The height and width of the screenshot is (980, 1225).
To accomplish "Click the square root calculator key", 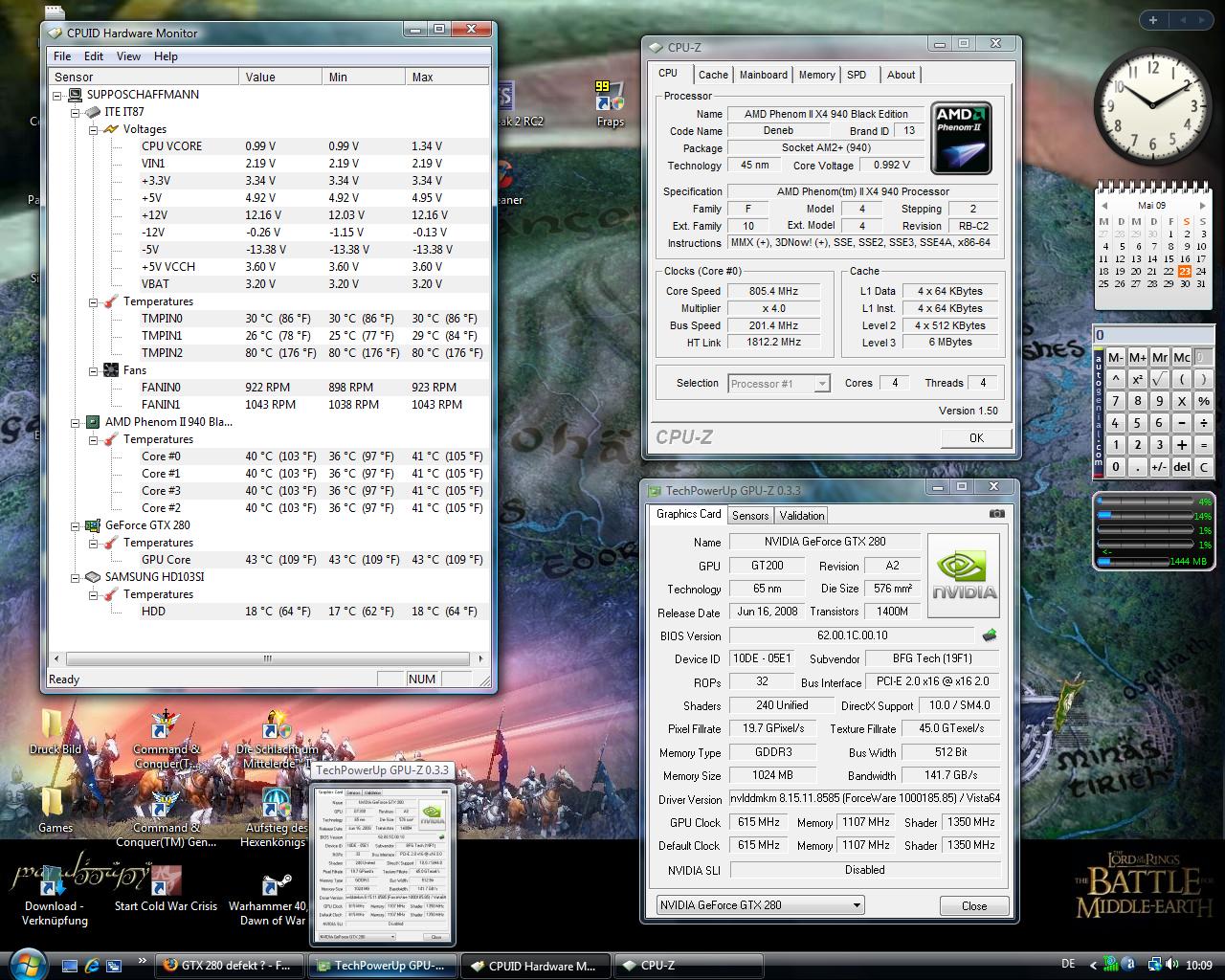I will pos(1160,379).
